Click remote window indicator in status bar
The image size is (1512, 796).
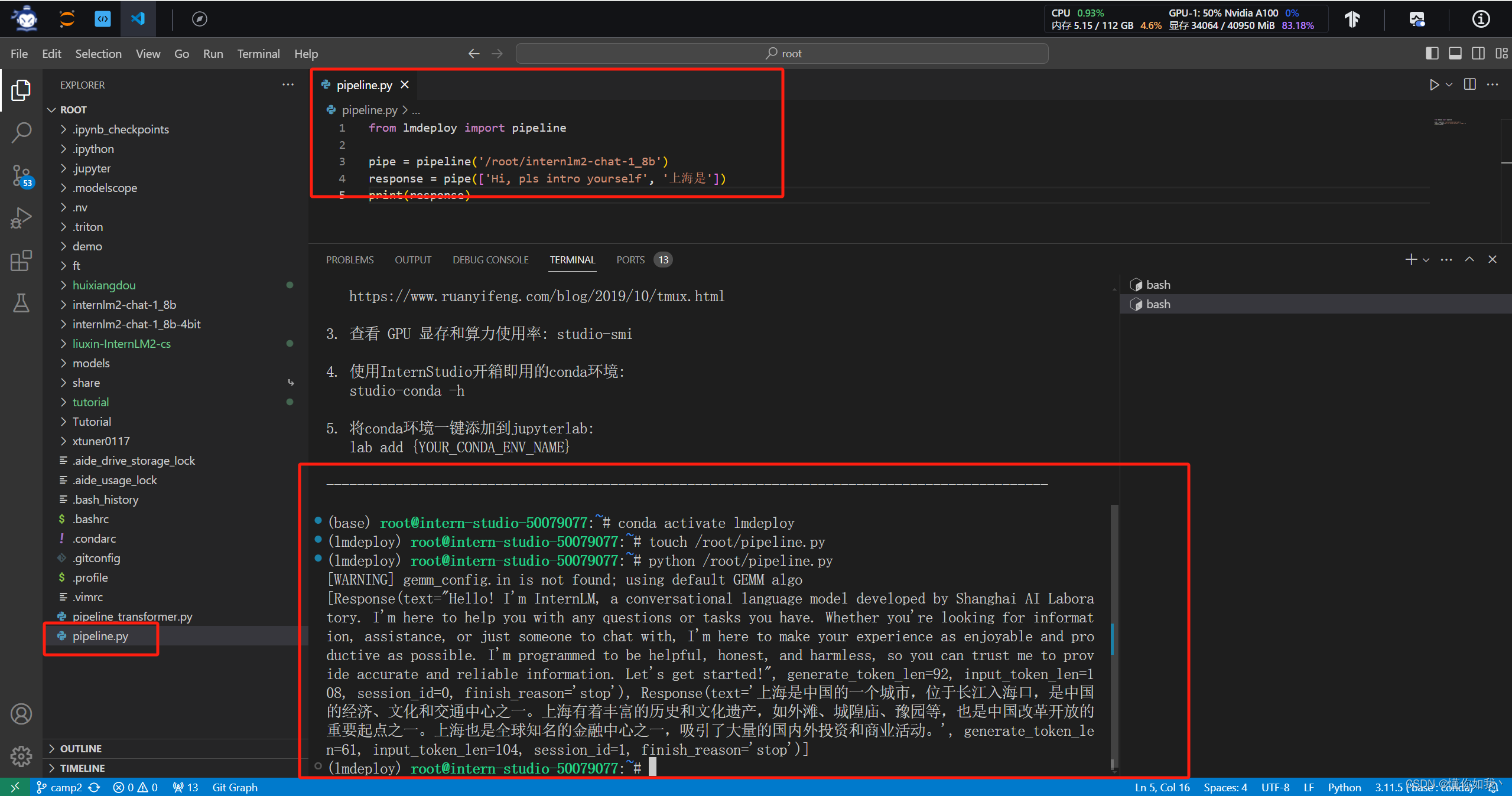(x=15, y=787)
